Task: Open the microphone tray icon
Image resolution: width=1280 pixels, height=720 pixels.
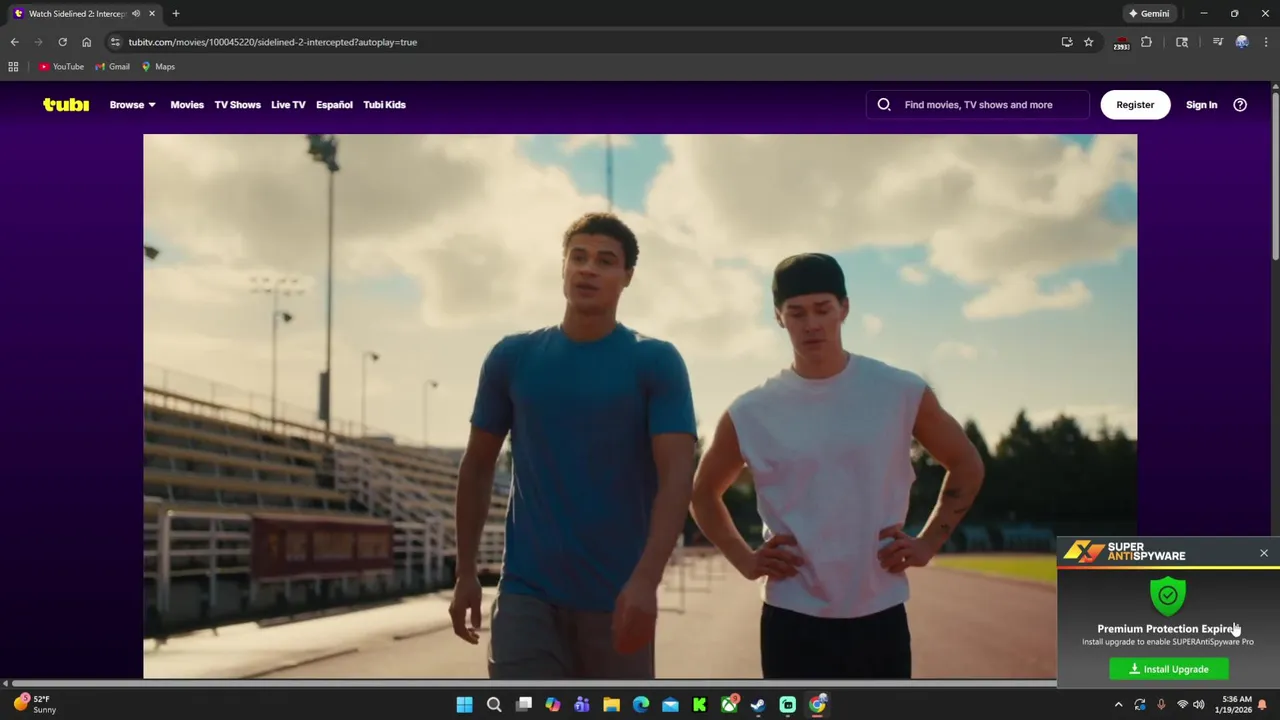Action: coord(1161,705)
